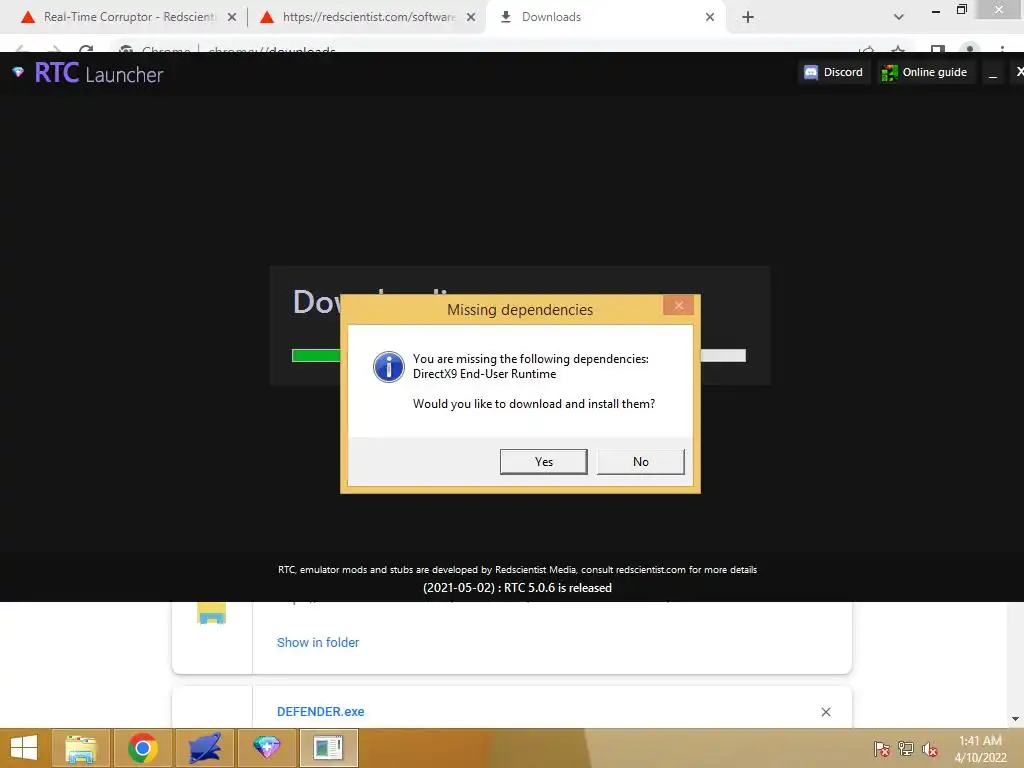Open Chrome tab search dropdown chevron
The height and width of the screenshot is (768, 1024).
pos(899,18)
